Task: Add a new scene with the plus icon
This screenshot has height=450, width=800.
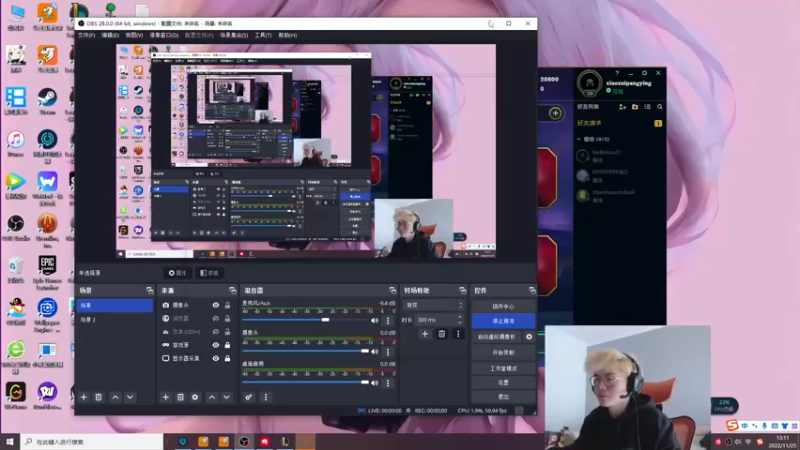Action: tap(84, 397)
